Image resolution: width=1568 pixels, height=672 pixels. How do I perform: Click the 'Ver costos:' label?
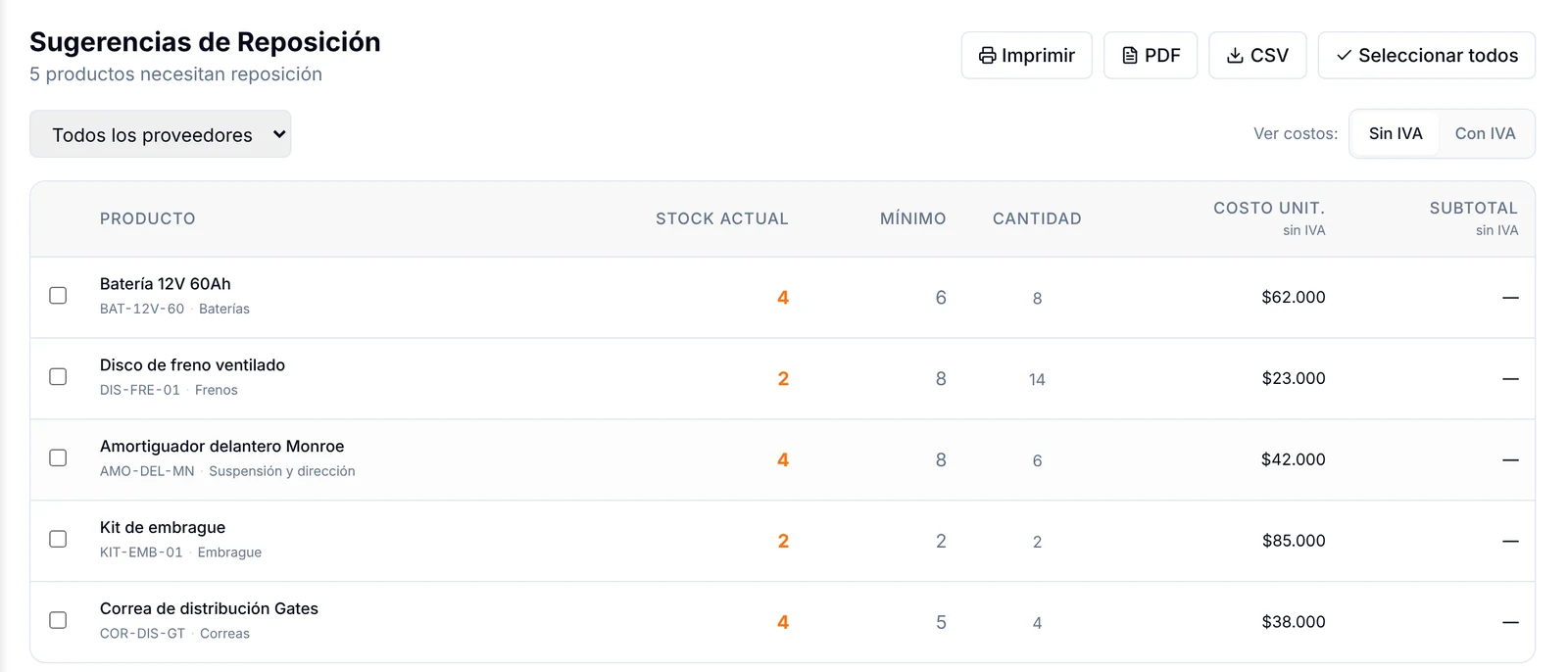tap(1296, 133)
